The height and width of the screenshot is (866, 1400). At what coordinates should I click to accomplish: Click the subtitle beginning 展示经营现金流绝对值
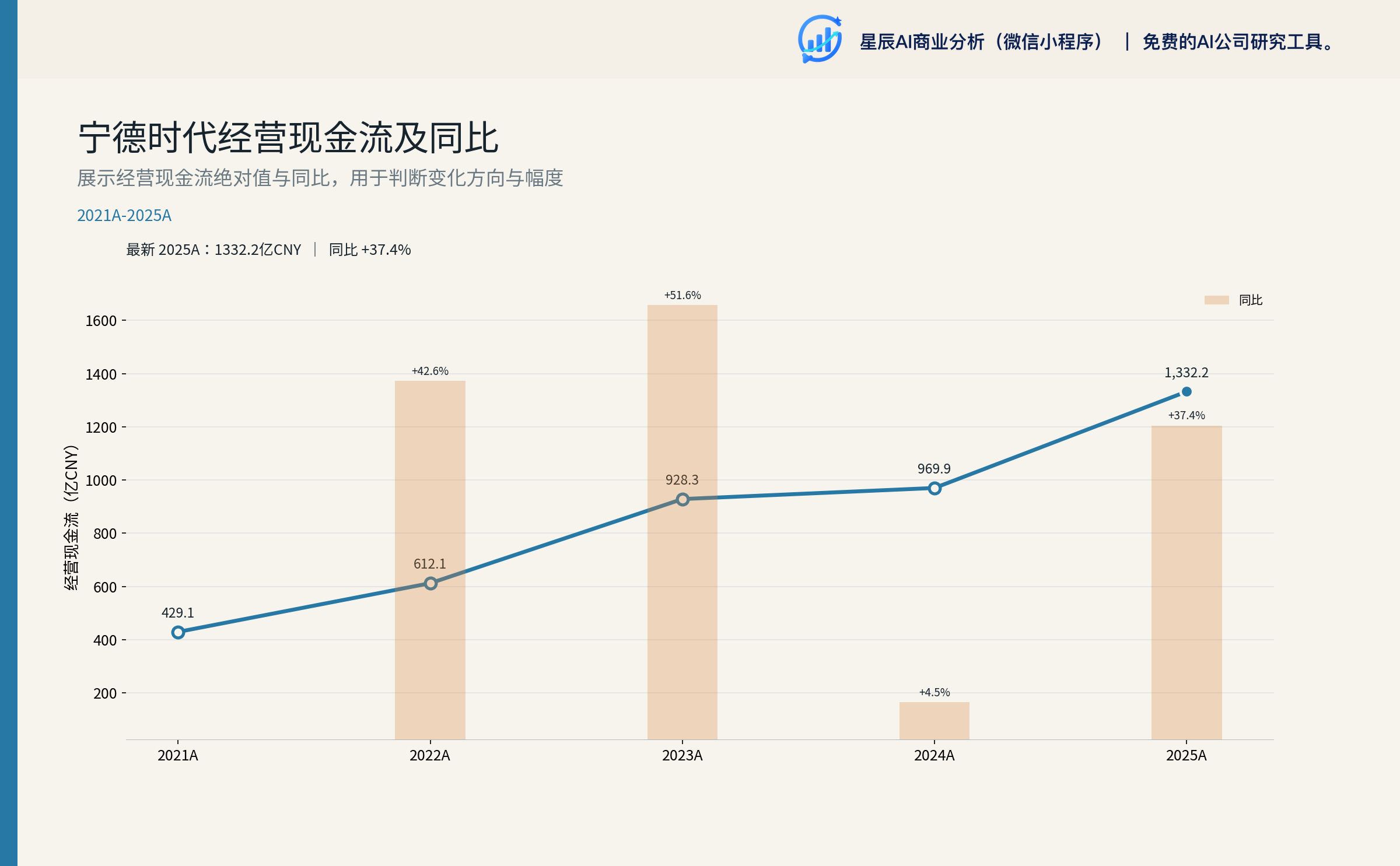(320, 178)
